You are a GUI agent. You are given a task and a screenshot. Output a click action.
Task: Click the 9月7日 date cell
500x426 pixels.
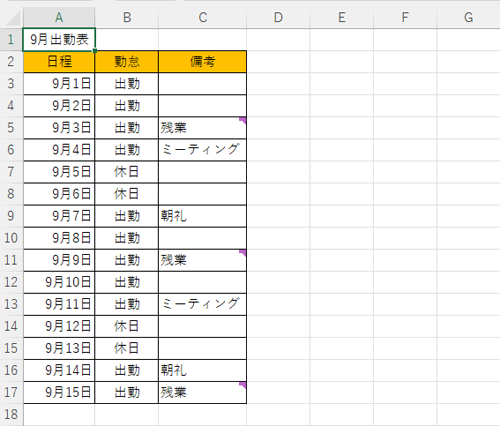(59, 216)
